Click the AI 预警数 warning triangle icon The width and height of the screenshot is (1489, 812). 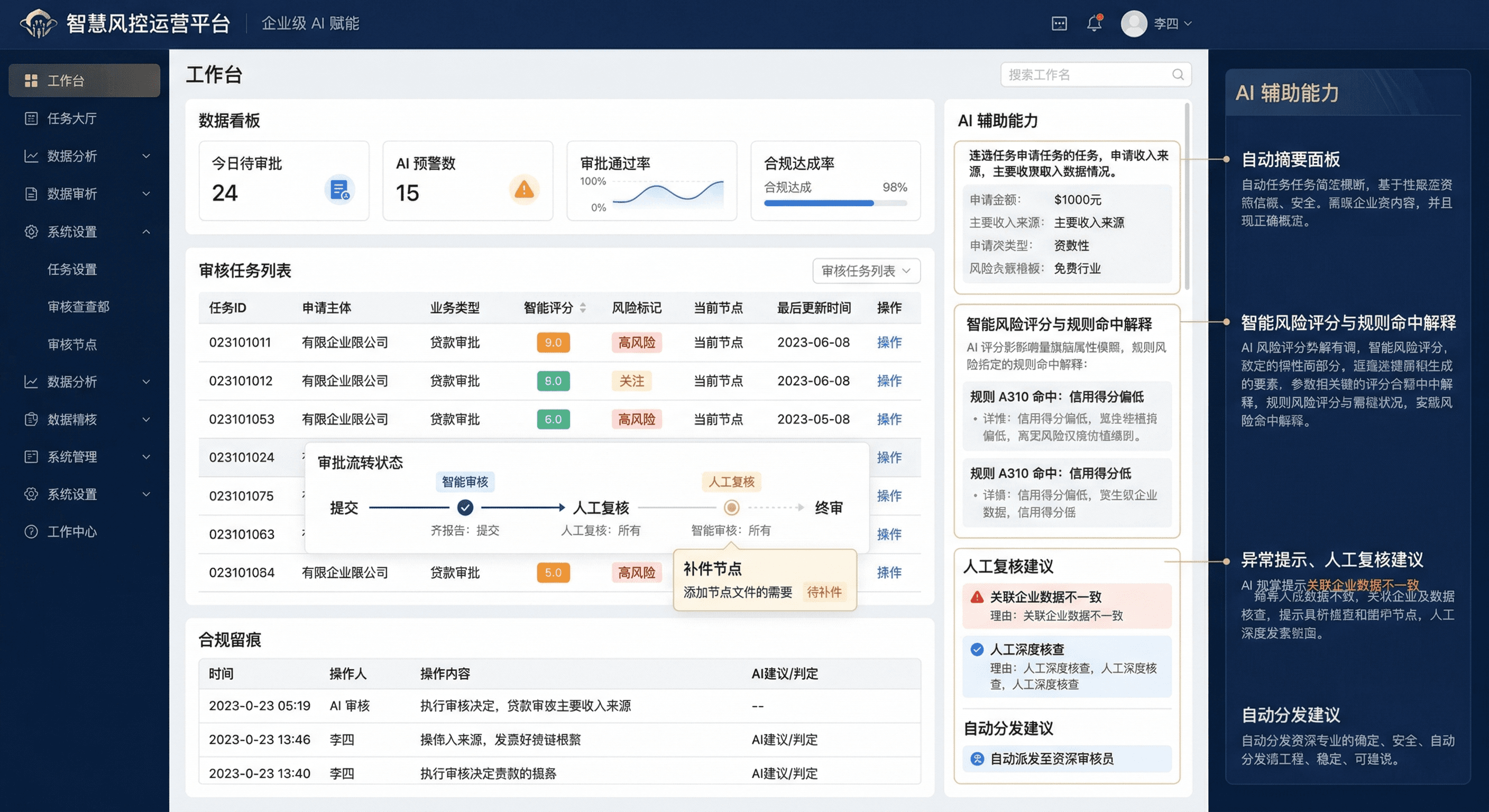523,190
